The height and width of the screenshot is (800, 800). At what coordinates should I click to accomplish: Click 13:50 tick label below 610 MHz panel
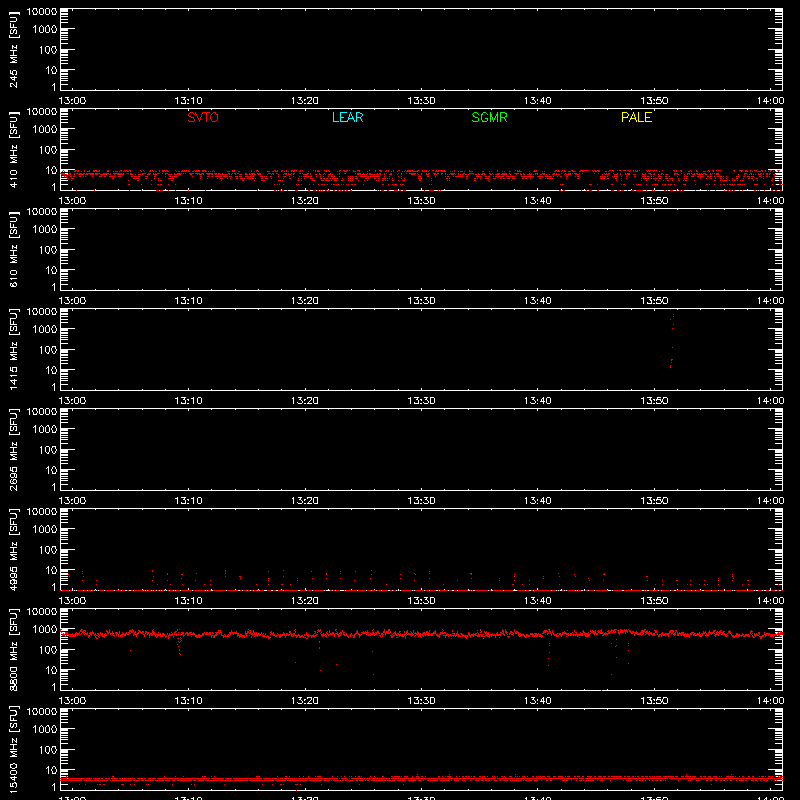tap(654, 301)
